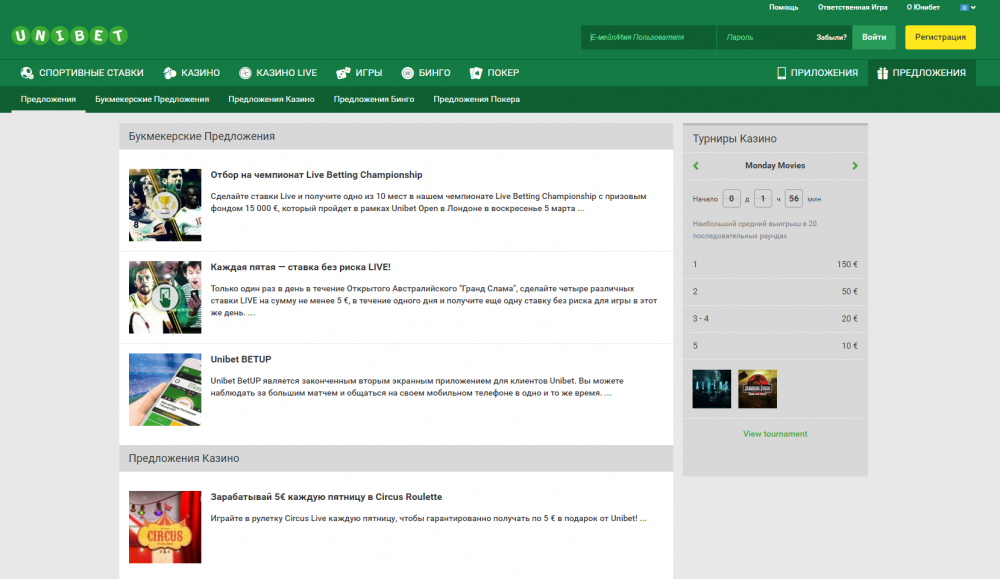The height and width of the screenshot is (579, 1000).
Task: Focus the email/username input field
Action: (x=648, y=37)
